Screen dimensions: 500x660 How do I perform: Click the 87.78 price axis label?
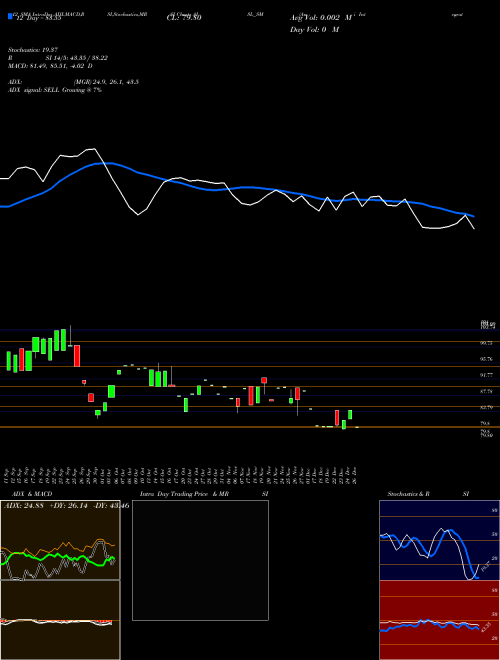point(487,391)
